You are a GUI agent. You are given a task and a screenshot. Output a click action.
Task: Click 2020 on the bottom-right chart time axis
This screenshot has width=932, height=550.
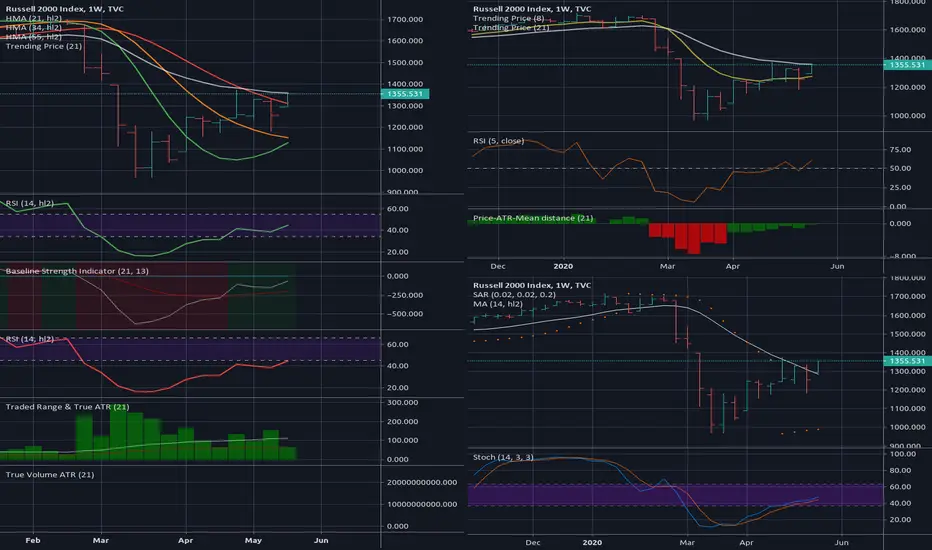click(x=592, y=542)
